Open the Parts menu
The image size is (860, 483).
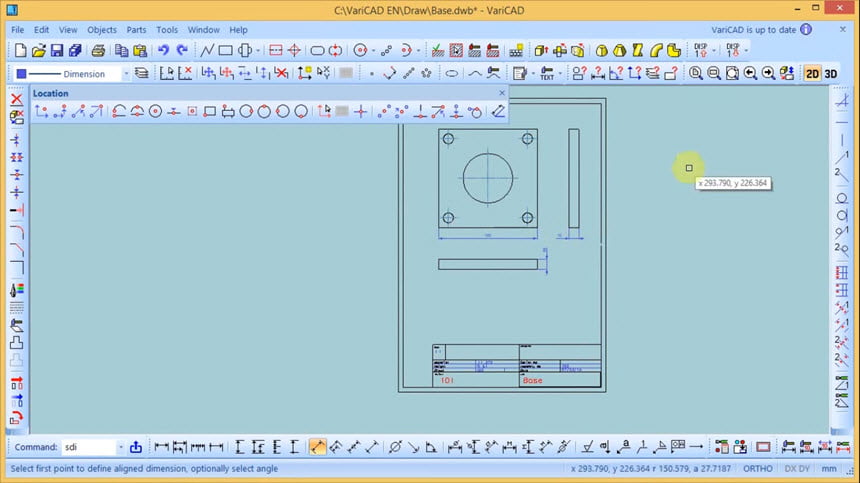coord(136,30)
